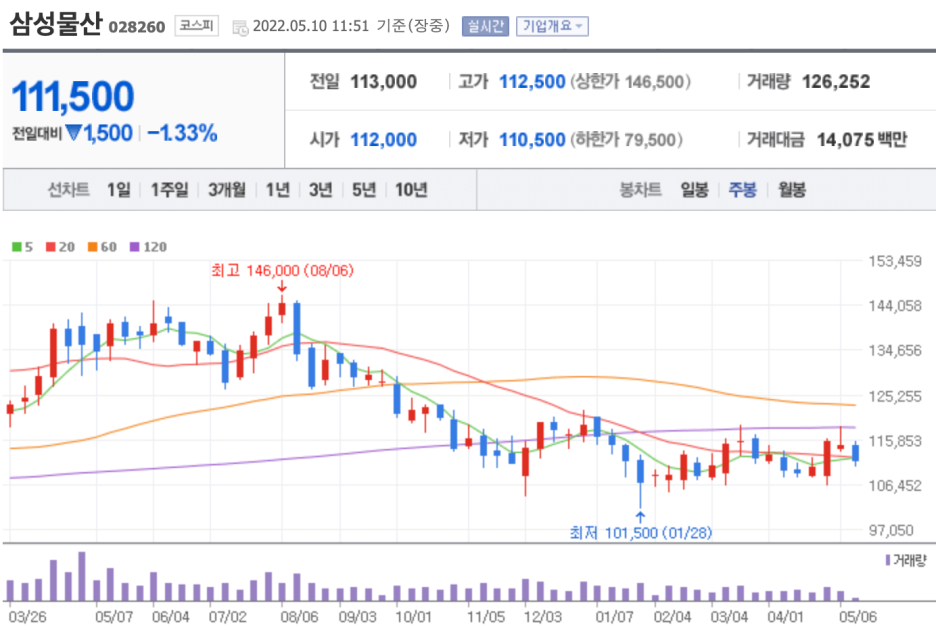Click the stock code 028260
Viewport: 936px width, 633px height.
[x=137, y=27]
